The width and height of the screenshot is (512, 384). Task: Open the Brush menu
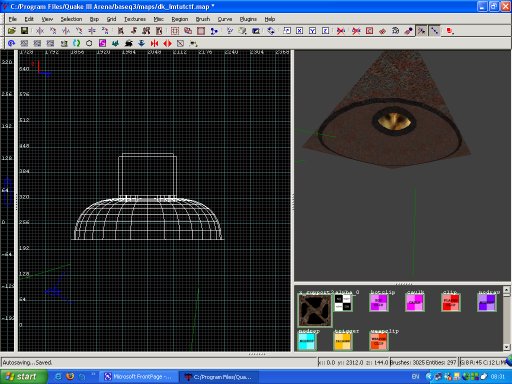click(203, 19)
